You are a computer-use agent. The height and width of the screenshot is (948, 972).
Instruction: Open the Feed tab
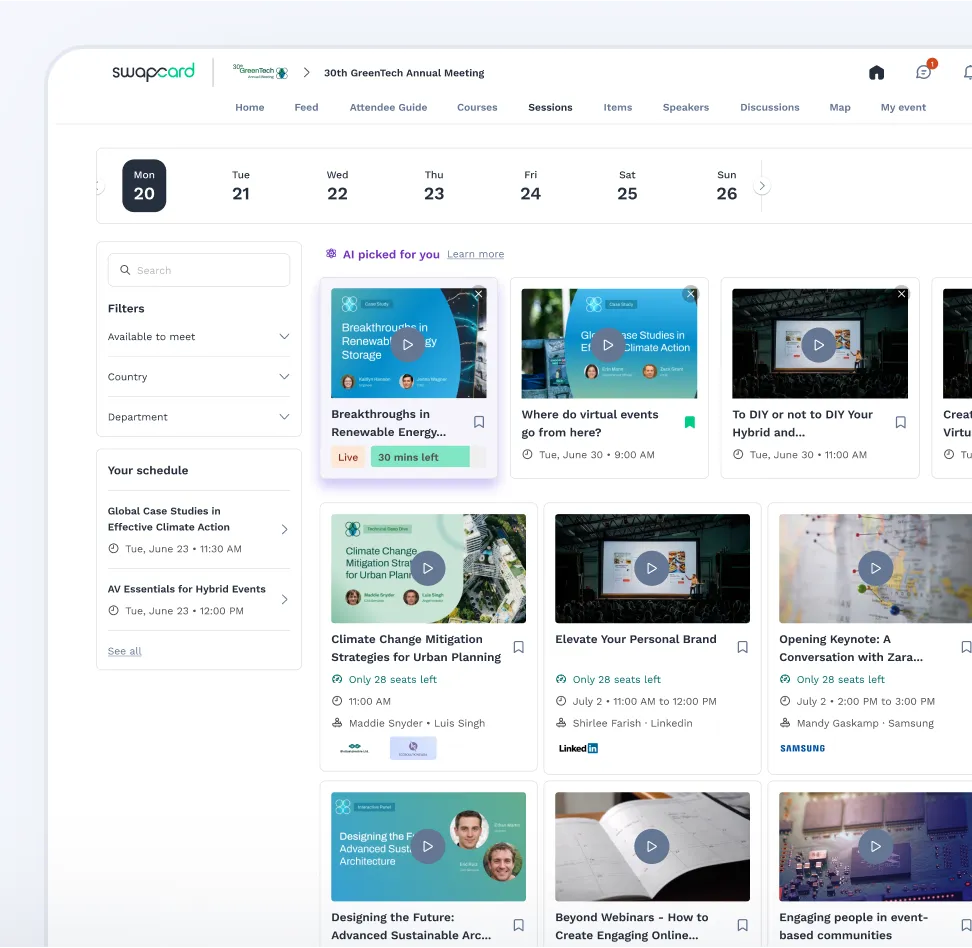306,107
